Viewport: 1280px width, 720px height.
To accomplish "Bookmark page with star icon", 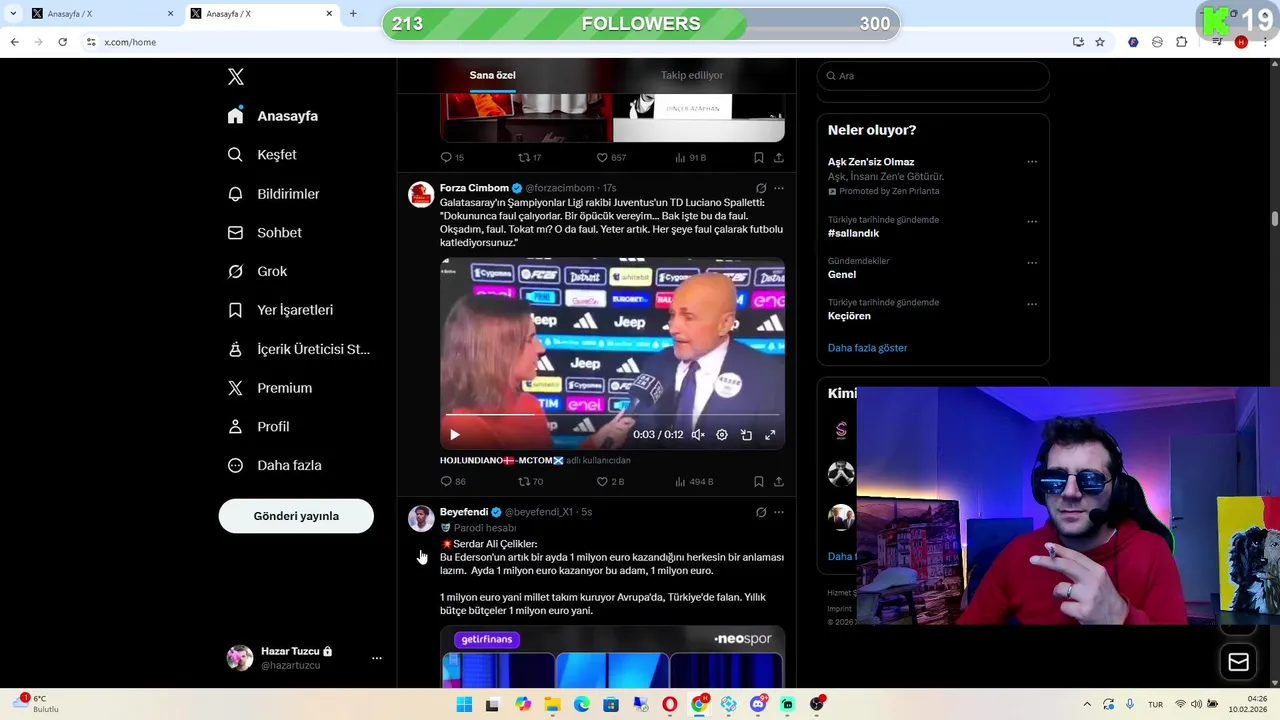I will (x=1100, y=42).
